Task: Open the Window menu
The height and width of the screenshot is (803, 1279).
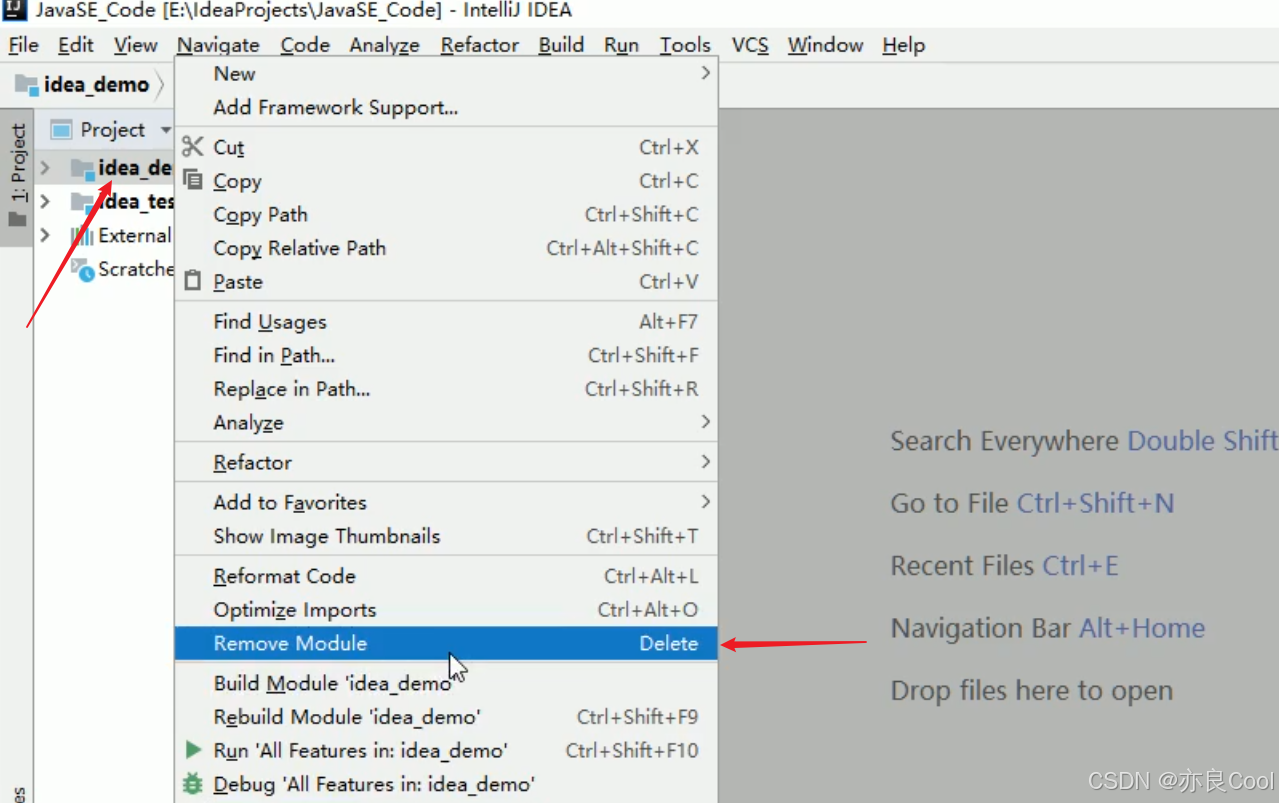Action: click(825, 45)
